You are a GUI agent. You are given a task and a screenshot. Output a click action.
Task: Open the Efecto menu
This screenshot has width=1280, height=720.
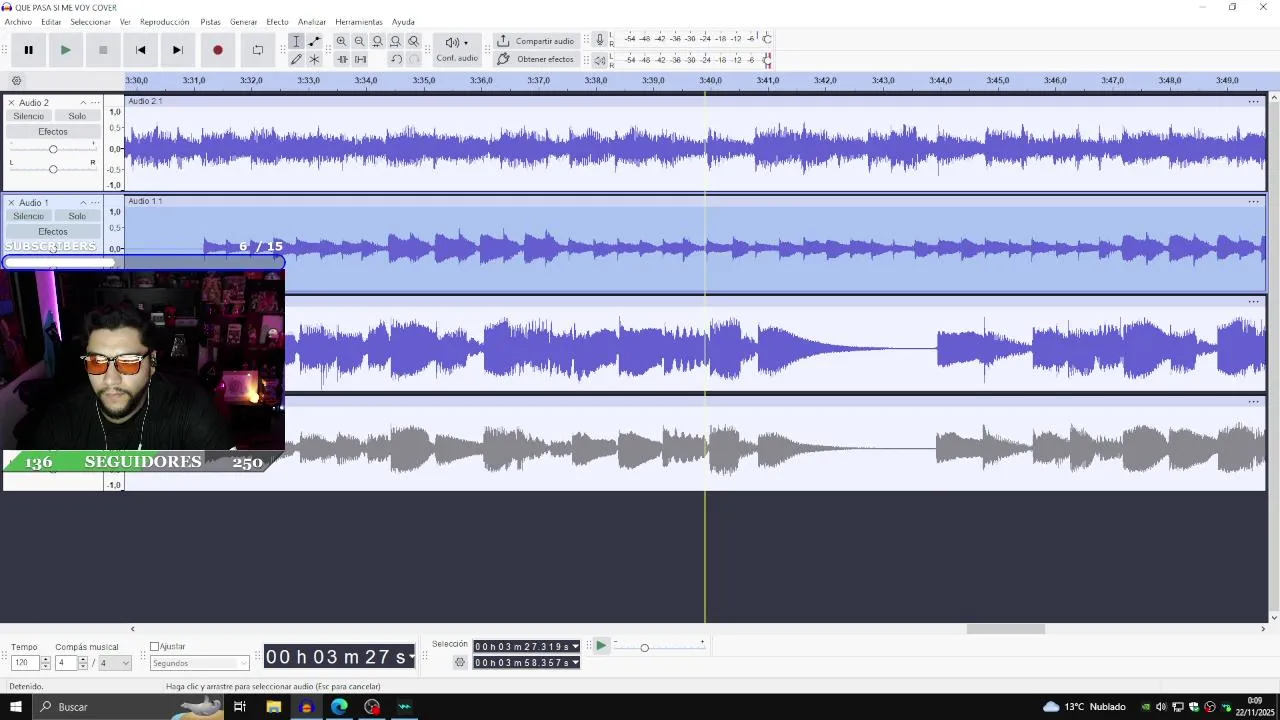click(277, 22)
